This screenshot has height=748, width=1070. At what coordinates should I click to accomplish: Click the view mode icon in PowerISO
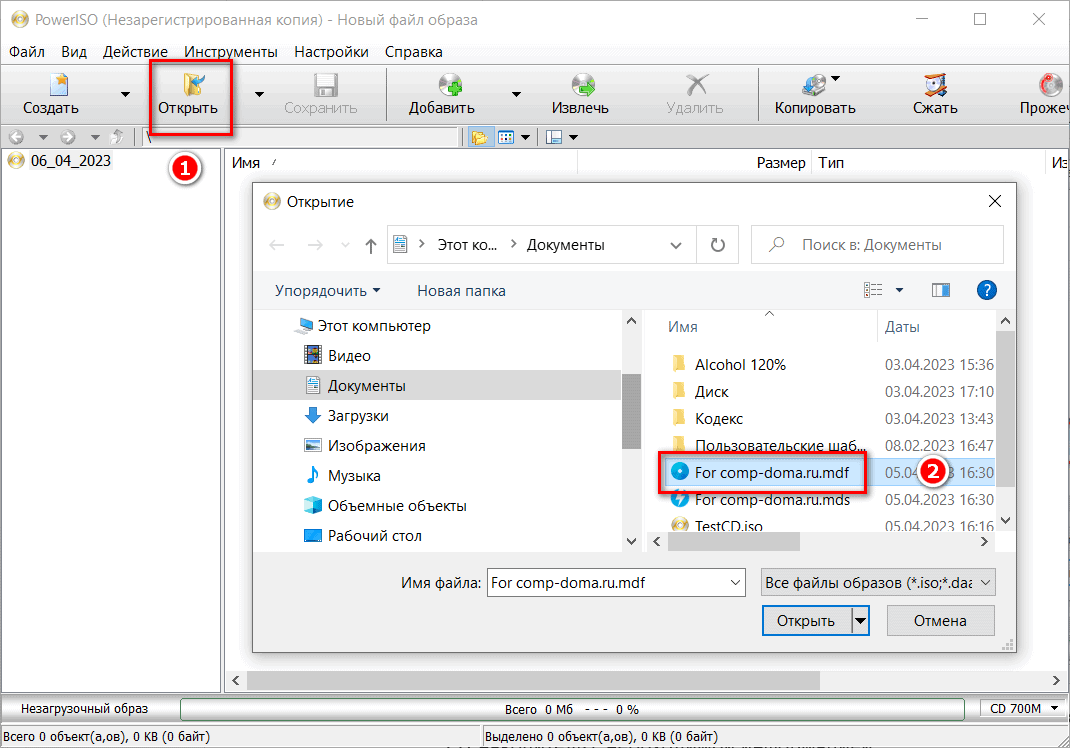pyautogui.click(x=506, y=137)
